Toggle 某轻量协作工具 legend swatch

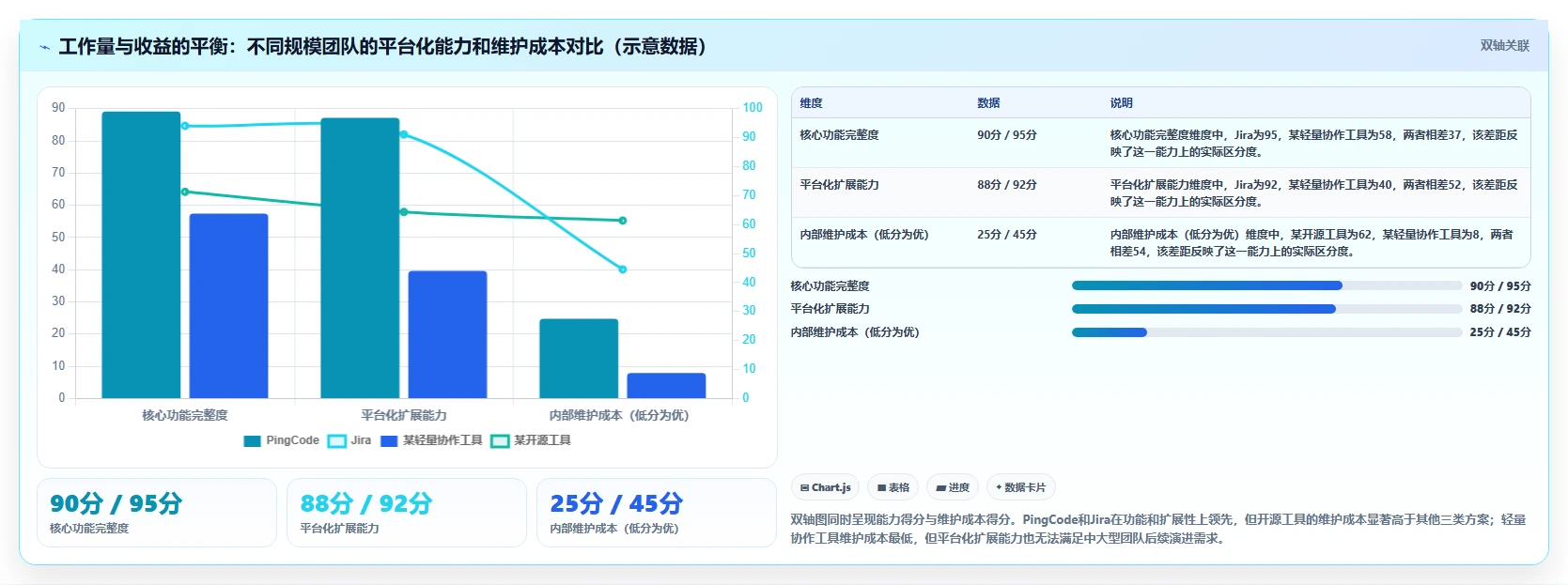pos(389,441)
